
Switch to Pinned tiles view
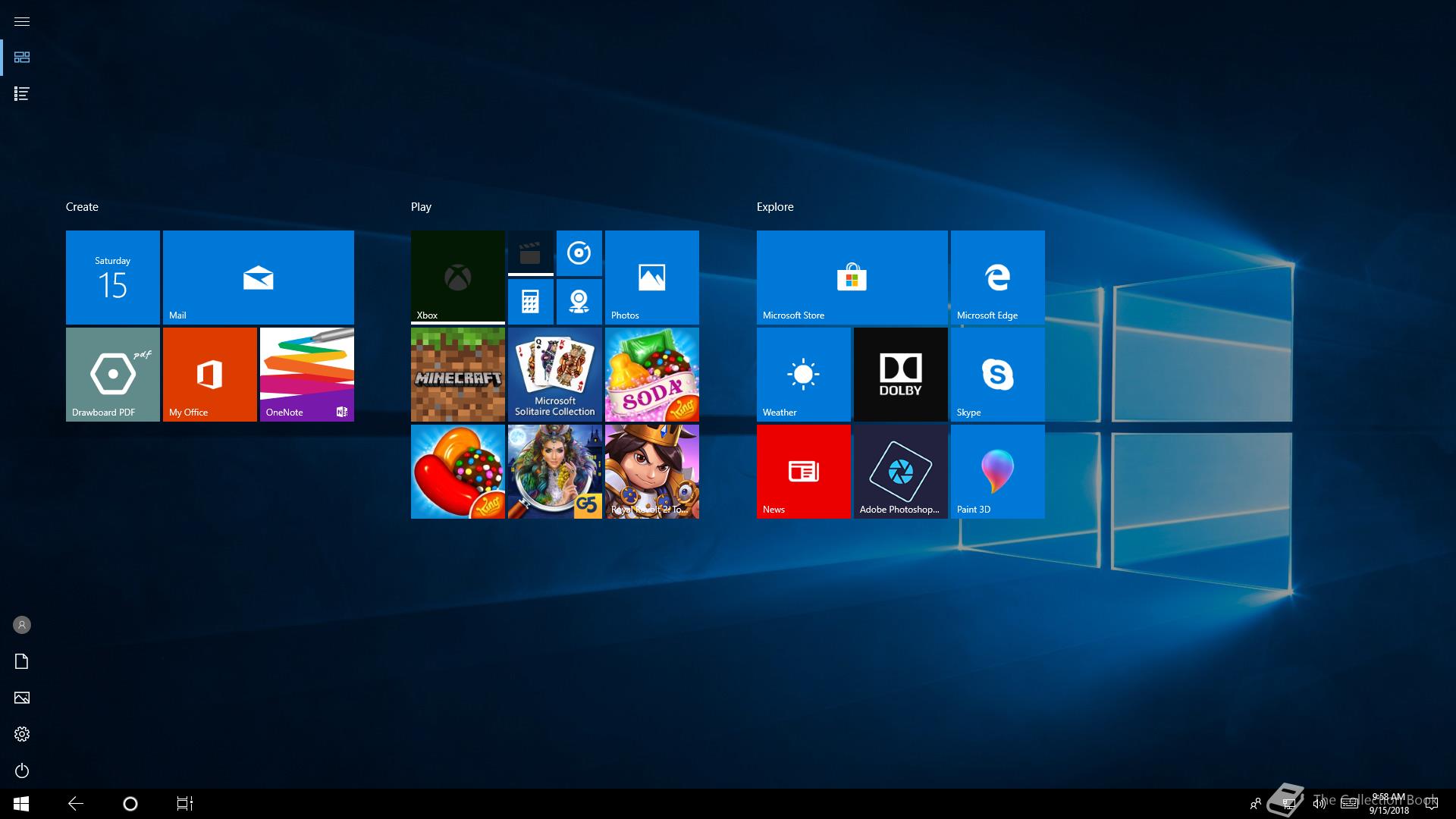(22, 58)
